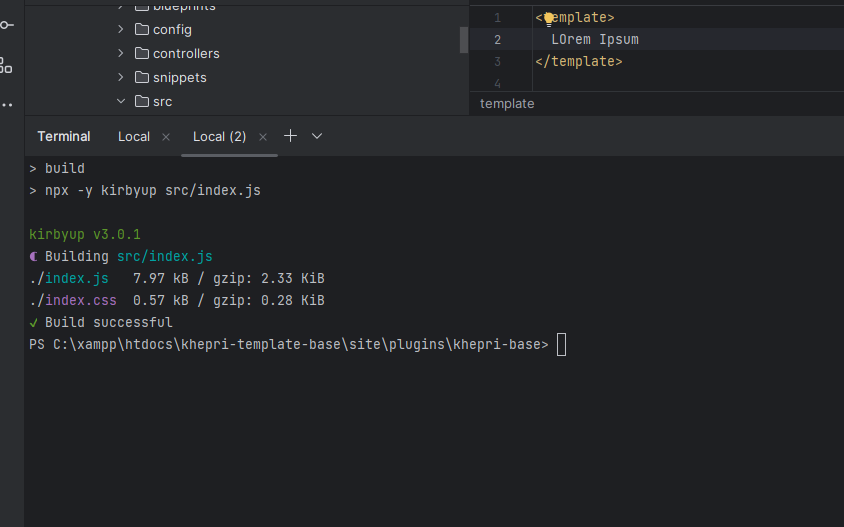844x527 pixels.
Task: Click the controllers folder icon
Action: tap(141, 54)
